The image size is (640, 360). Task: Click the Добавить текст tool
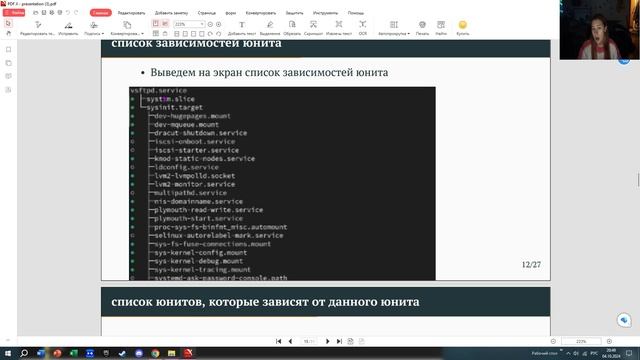click(242, 28)
